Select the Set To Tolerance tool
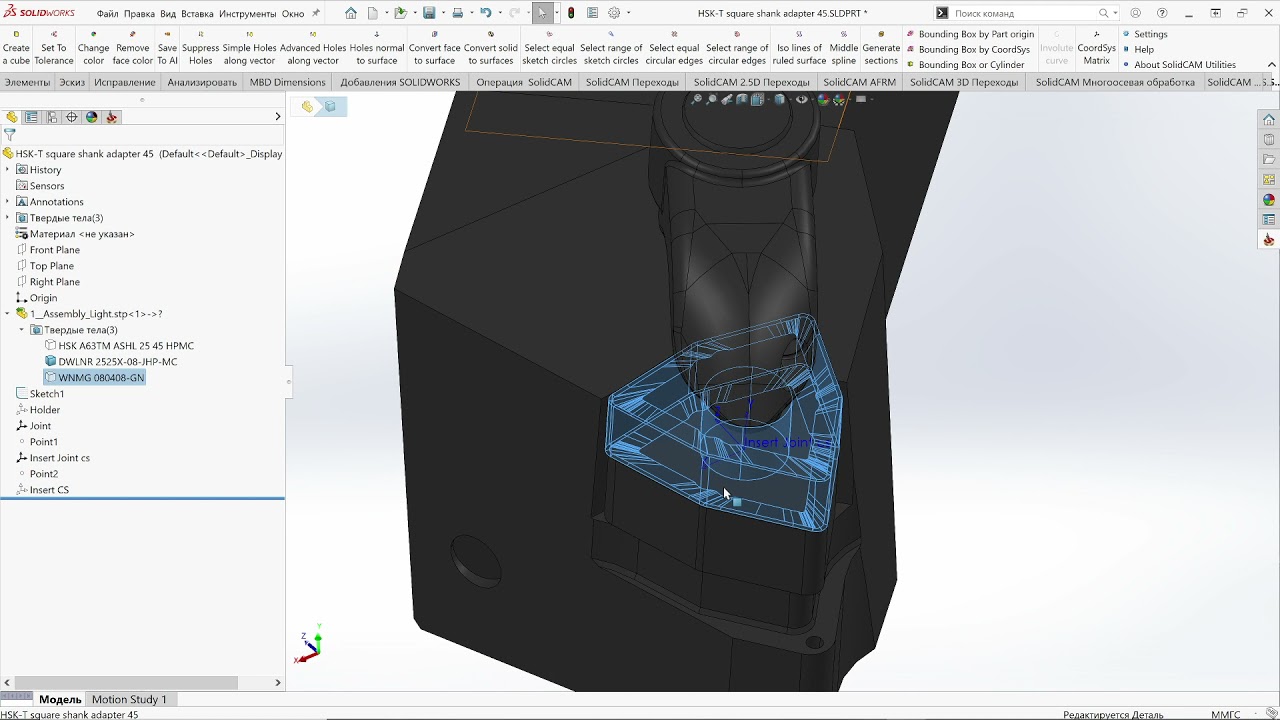 [x=54, y=47]
